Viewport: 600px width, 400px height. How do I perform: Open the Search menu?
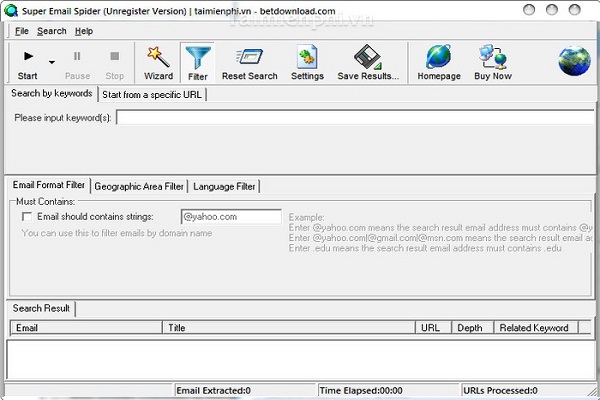click(52, 31)
